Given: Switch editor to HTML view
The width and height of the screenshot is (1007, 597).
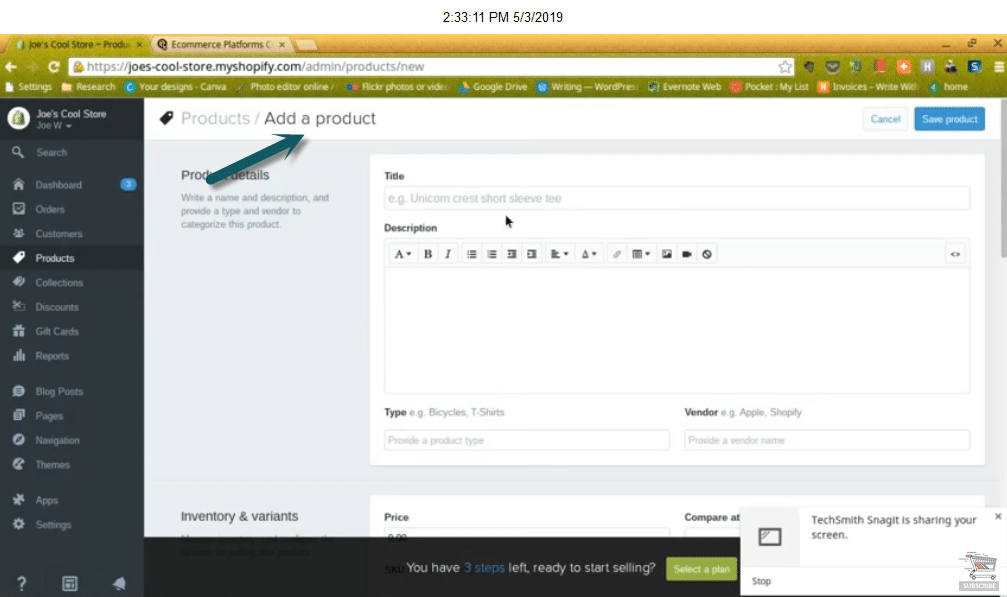Looking at the screenshot, I should (x=956, y=254).
